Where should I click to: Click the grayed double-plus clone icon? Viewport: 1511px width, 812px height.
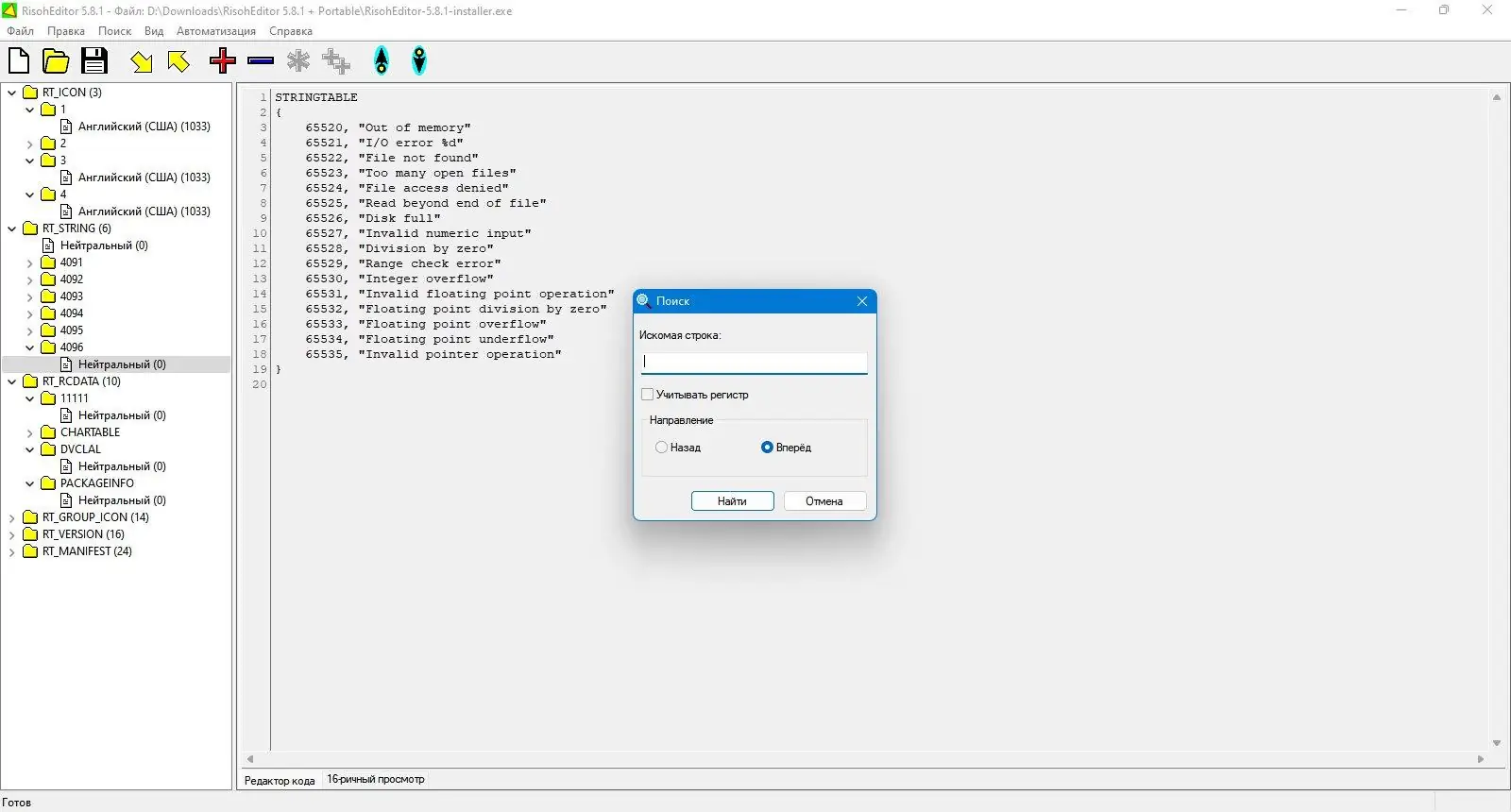point(336,61)
